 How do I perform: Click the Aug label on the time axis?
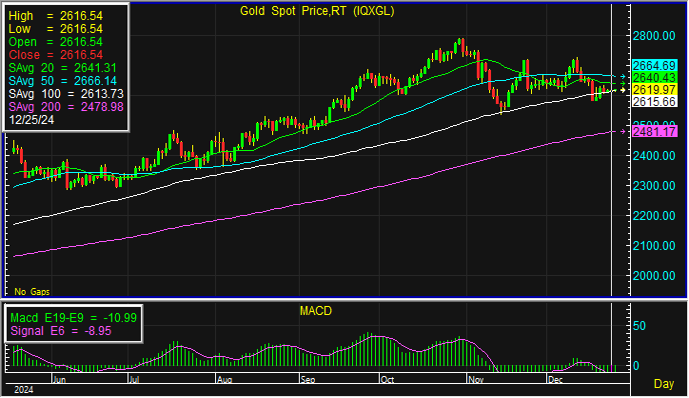[224, 380]
